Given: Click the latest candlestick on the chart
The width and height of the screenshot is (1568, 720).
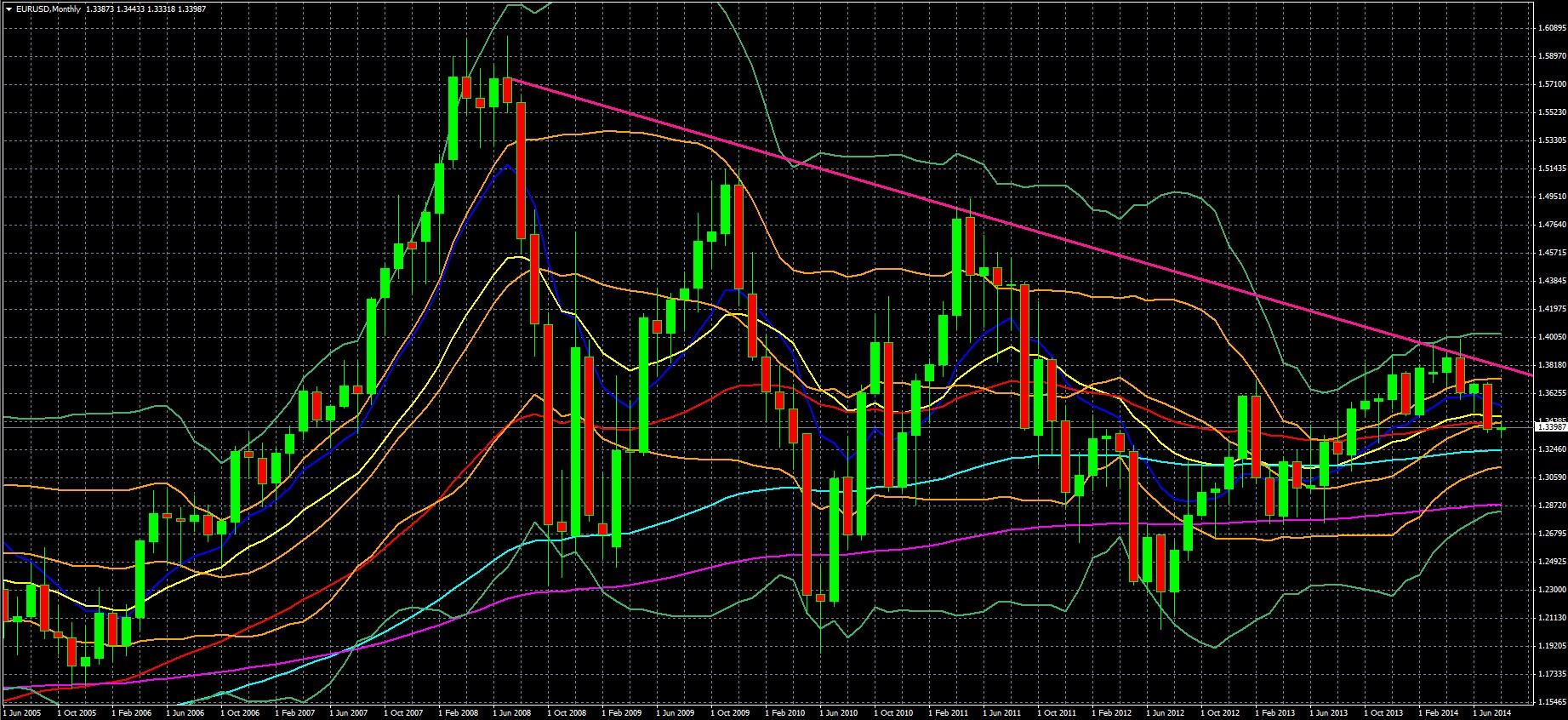Looking at the screenshot, I should coord(1502,428).
